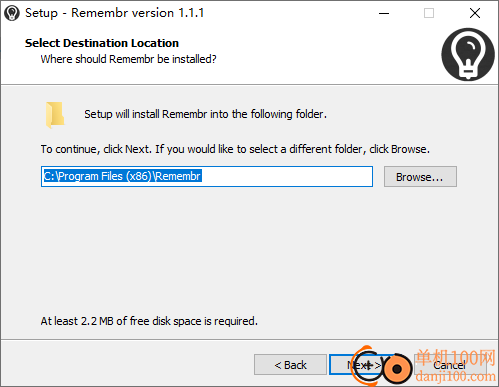Cancel the Remembr installation
The width and height of the screenshot is (499, 387).
click(449, 365)
